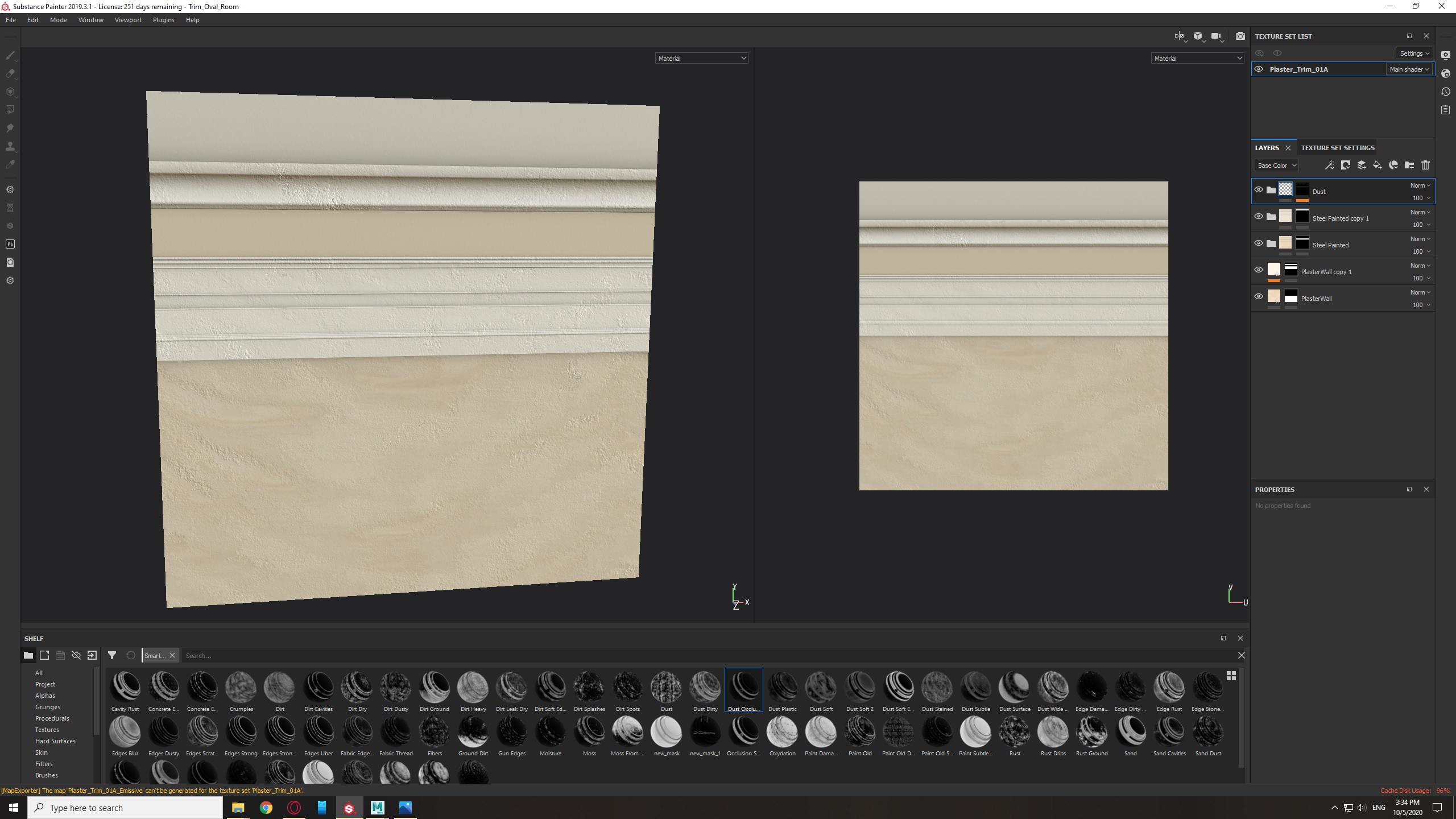Screen dimensions: 1456x819
Task: Open the add effect magic wand menu
Action: pyautogui.click(x=1329, y=166)
